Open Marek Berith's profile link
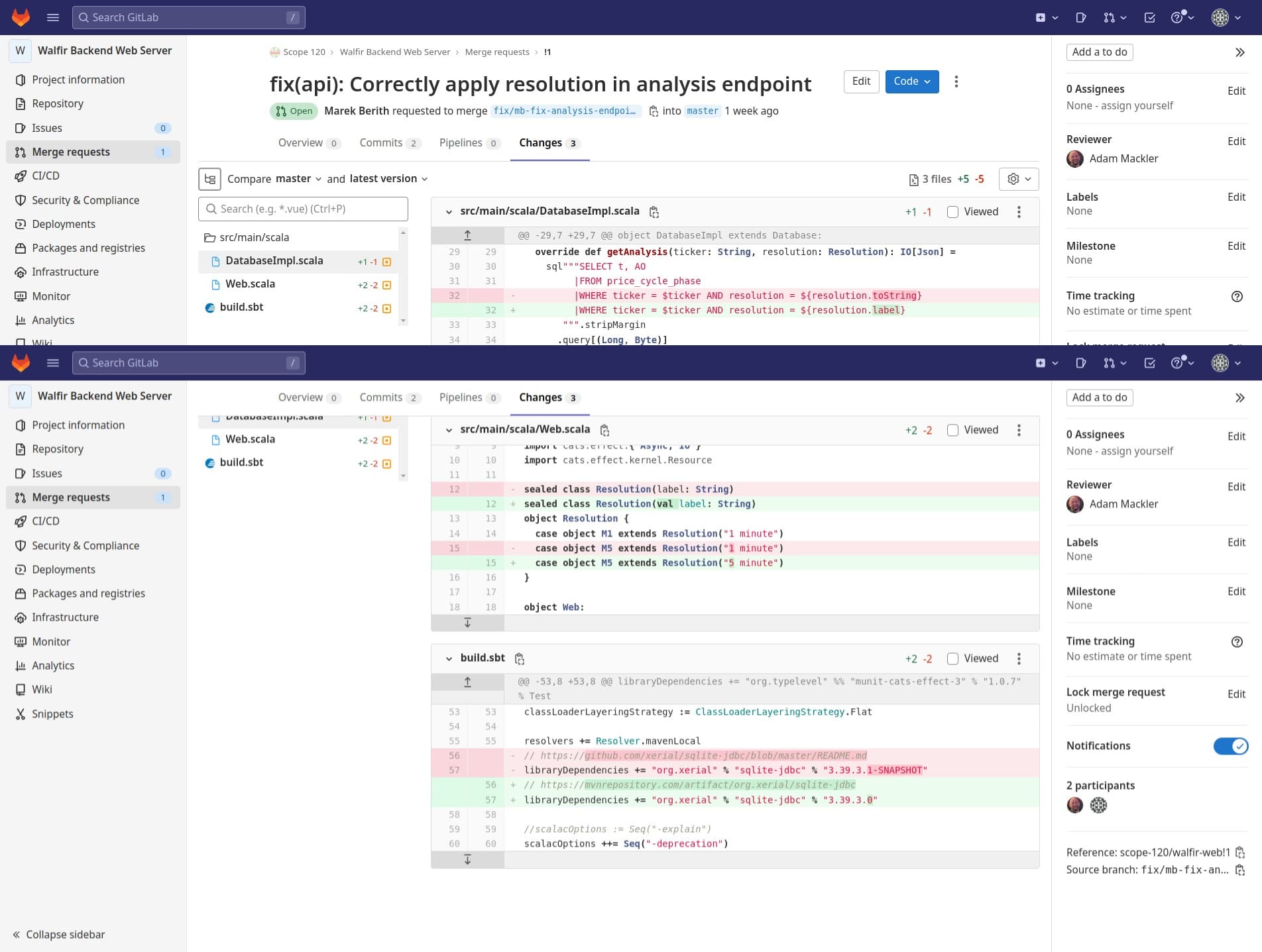Viewport: 1262px width, 952px height. (x=357, y=111)
